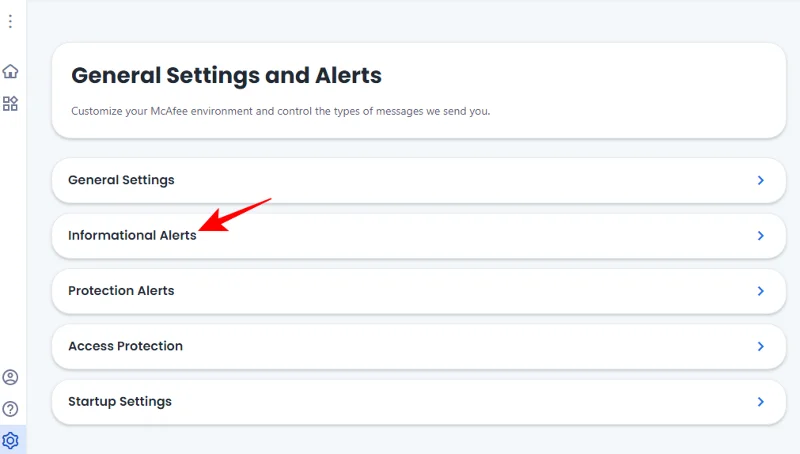Click the Access Protection chevron arrow

tap(760, 346)
